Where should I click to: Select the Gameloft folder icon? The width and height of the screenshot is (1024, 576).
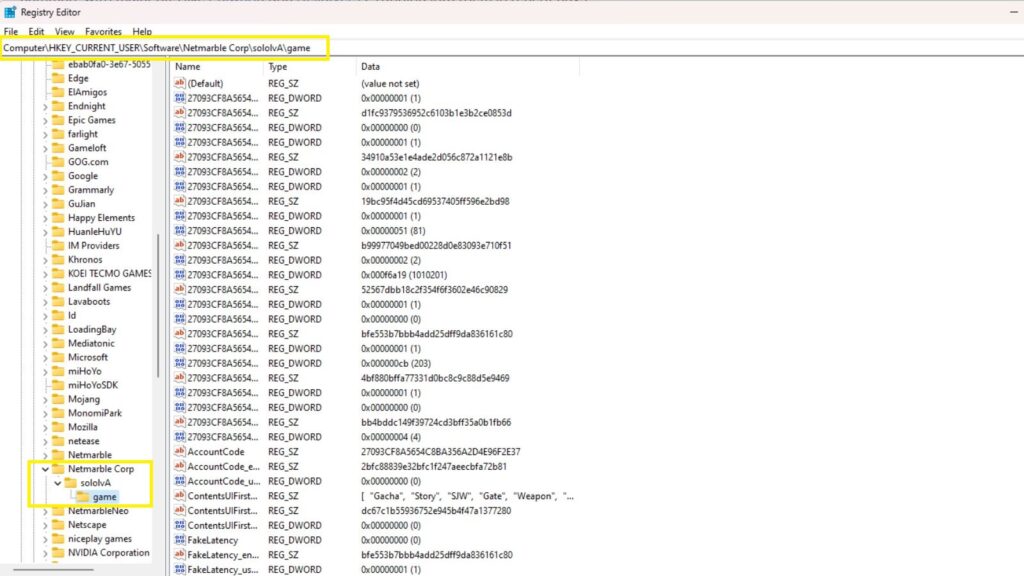click(x=58, y=148)
